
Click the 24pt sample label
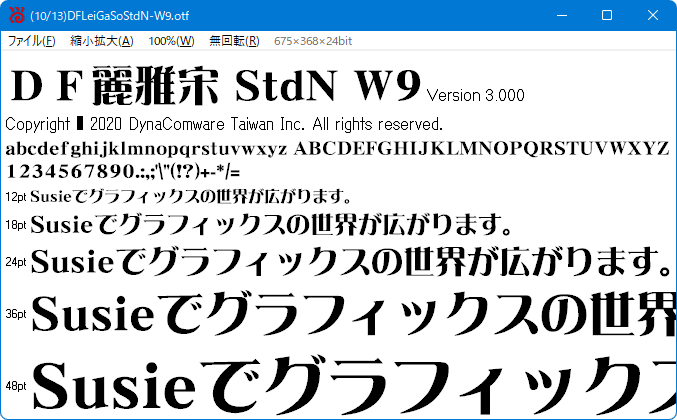pyautogui.click(x=16, y=262)
